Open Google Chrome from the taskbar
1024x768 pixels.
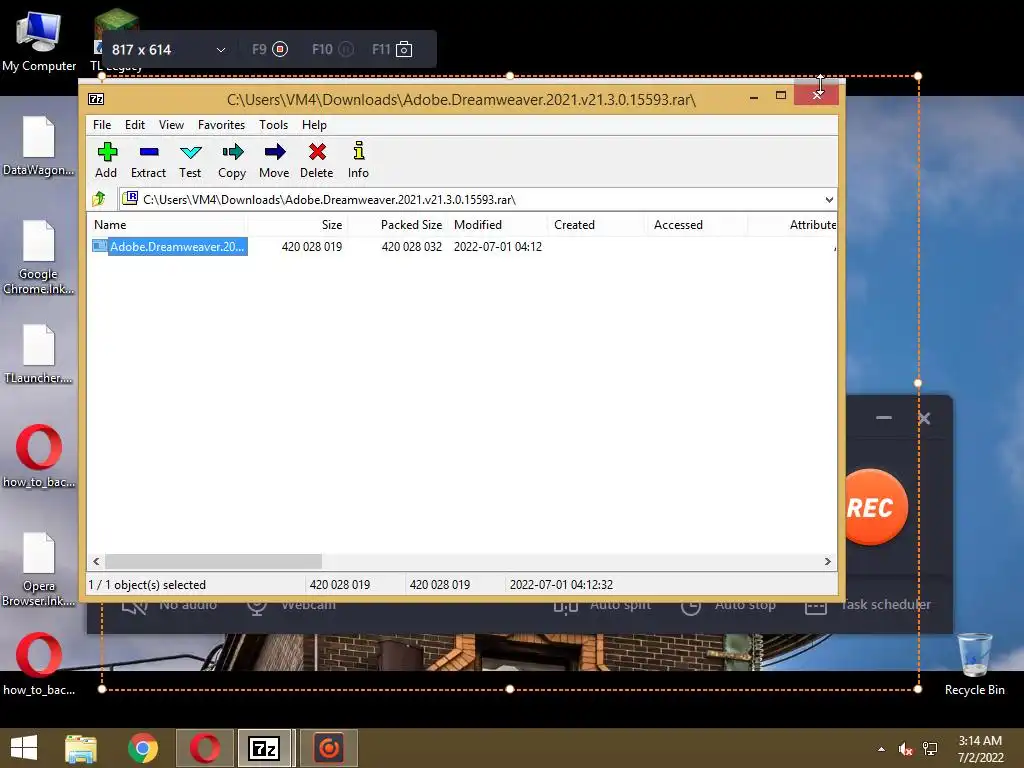click(143, 748)
